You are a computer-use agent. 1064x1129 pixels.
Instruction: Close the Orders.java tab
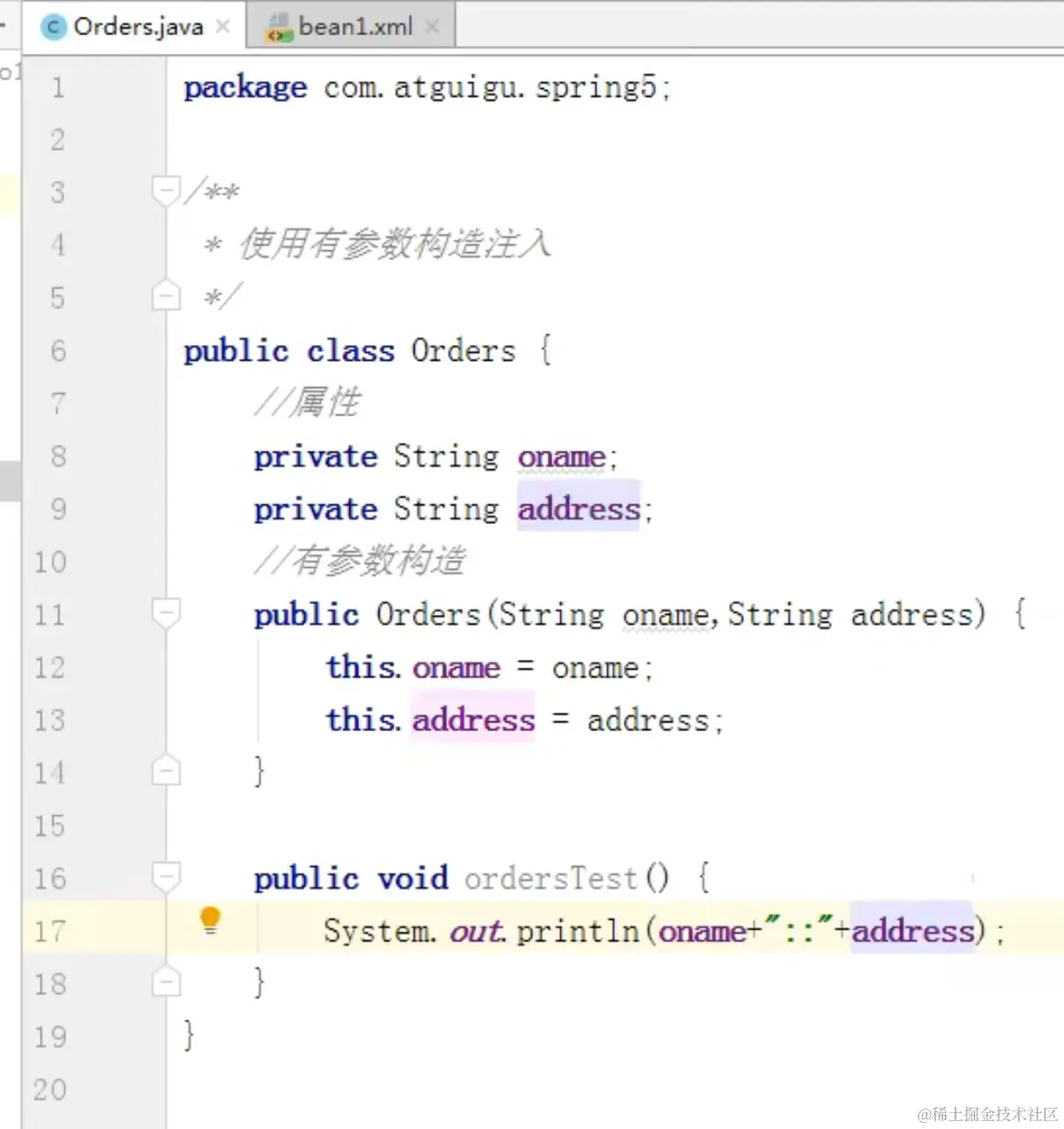tap(223, 26)
